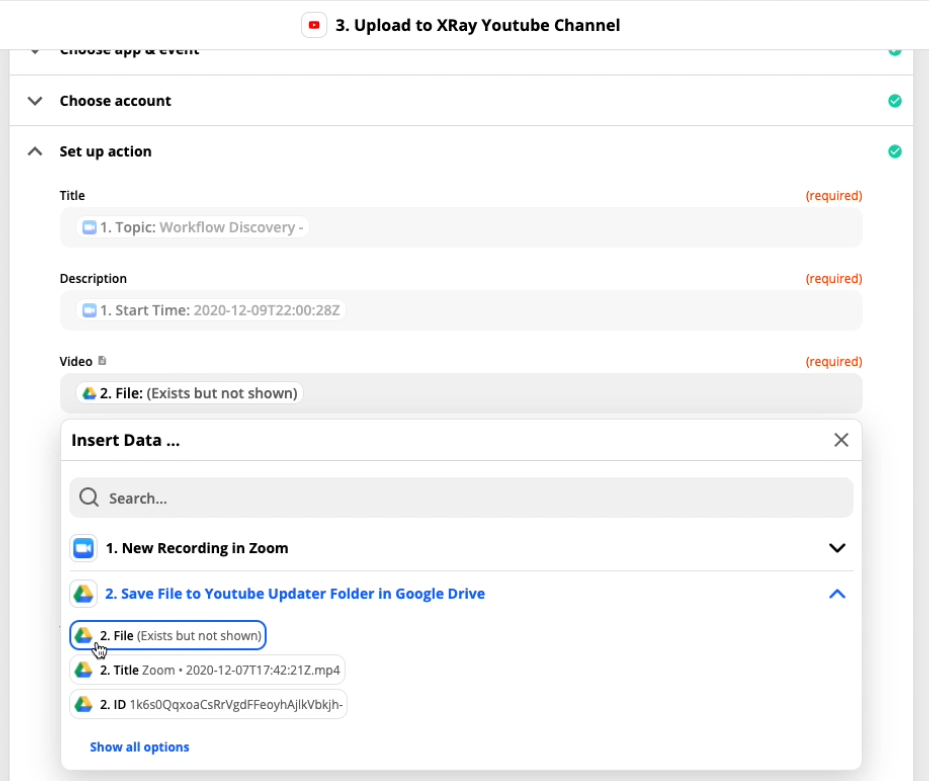This screenshot has height=781, width=929.
Task: Click '(required)' label beside Video
Action: tap(834, 361)
